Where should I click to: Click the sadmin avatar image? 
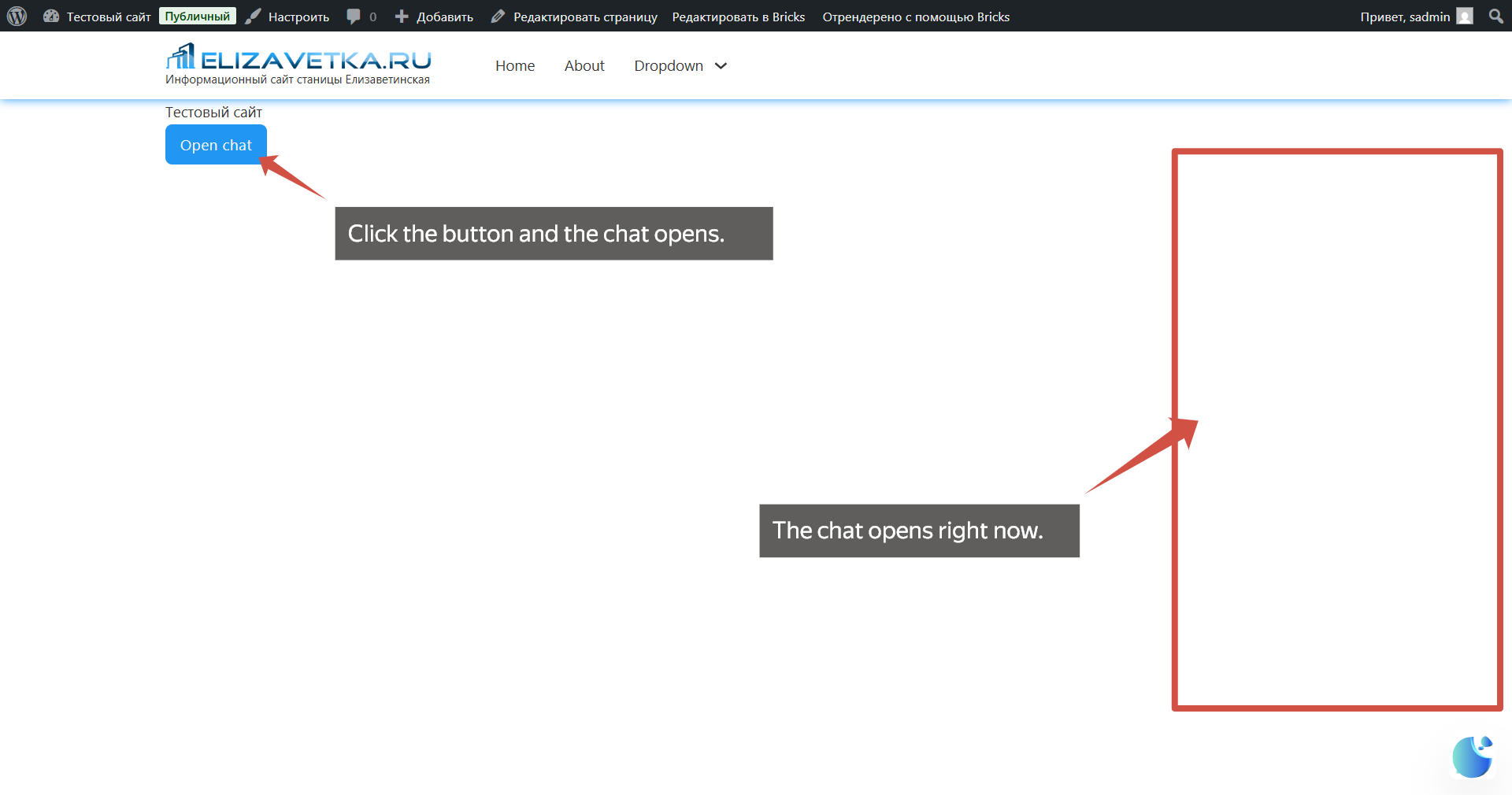pyautogui.click(x=1466, y=16)
